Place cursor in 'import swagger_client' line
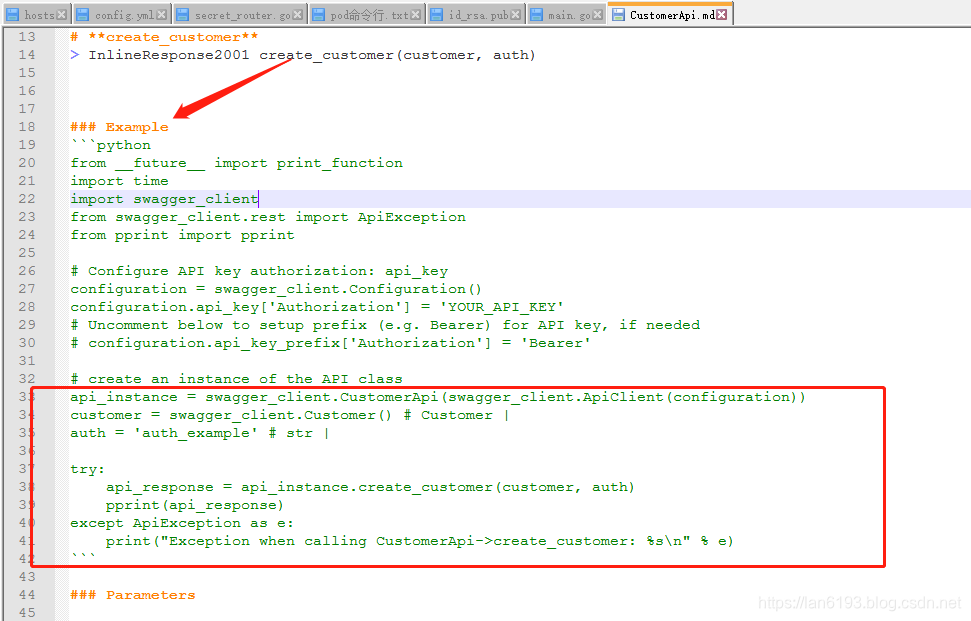 pyautogui.click(x=164, y=199)
